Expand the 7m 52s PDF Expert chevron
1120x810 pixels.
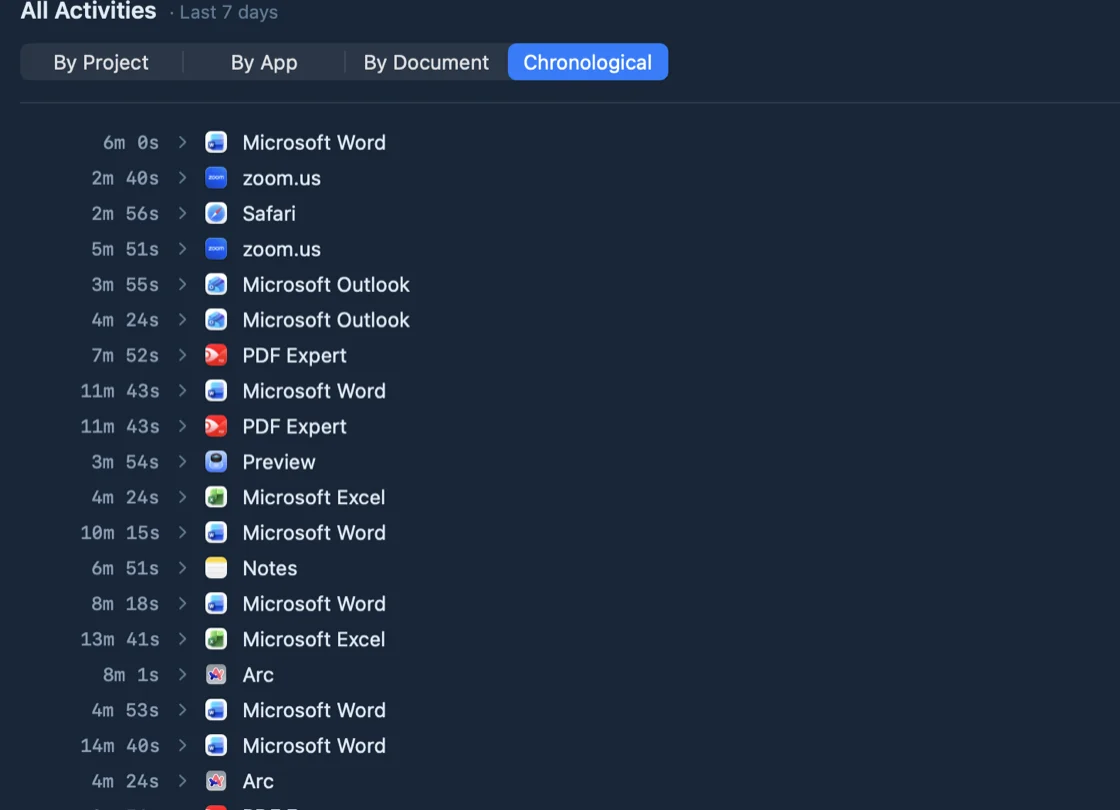tap(182, 355)
